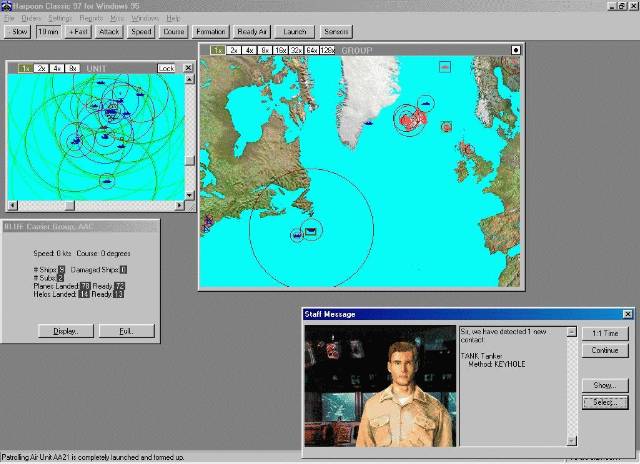Click Unit window horizontal scroll right arrow

180,205
